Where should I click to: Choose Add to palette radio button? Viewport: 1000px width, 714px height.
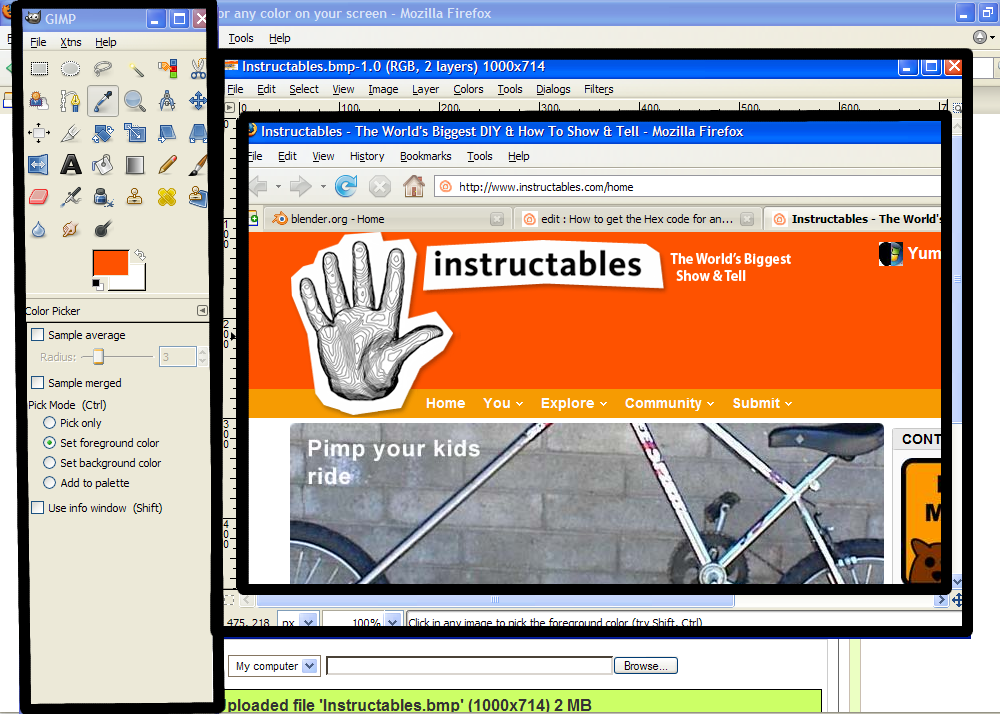coord(49,483)
